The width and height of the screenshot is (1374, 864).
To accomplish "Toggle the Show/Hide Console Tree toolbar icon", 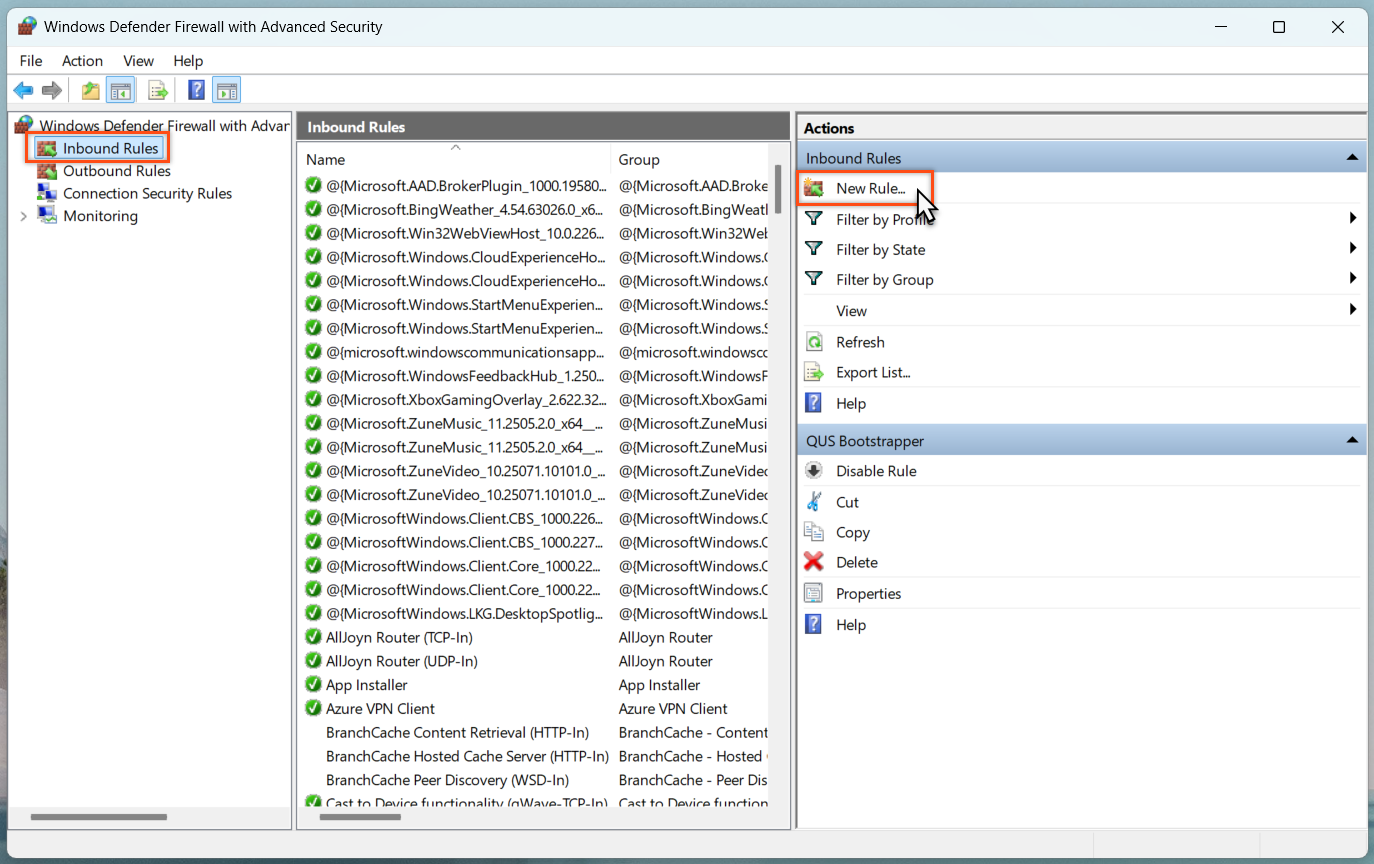I will click(121, 91).
